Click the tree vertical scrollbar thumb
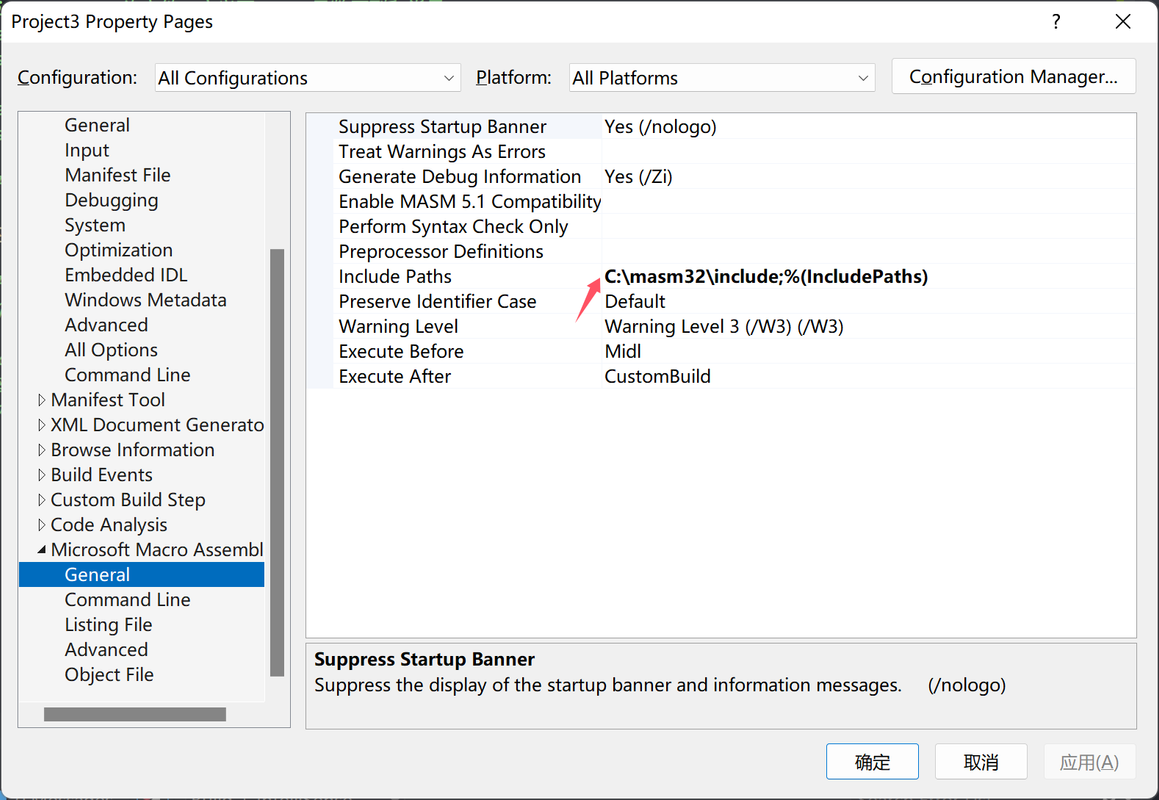 277,463
